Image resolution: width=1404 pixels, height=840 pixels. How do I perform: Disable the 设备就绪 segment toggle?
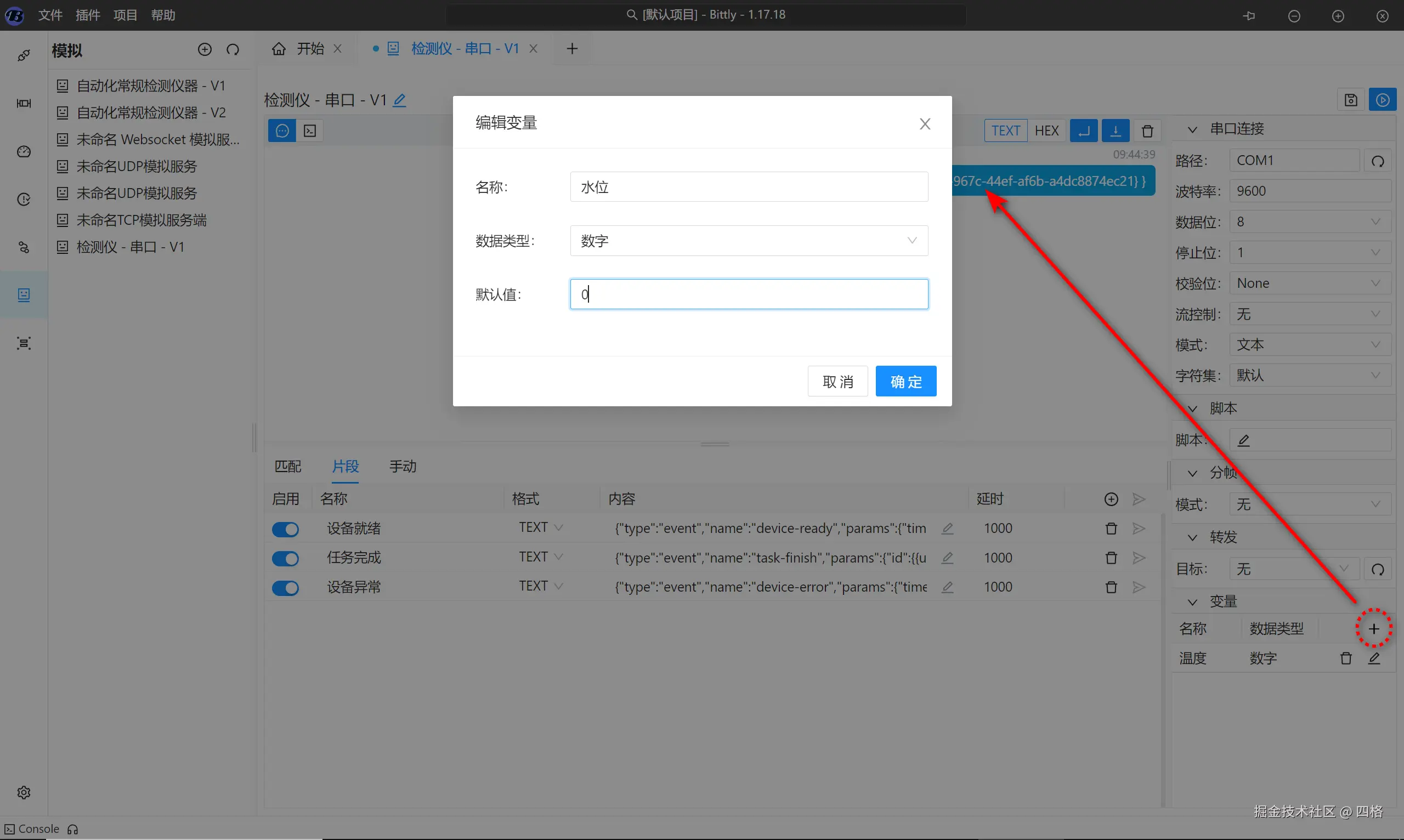tap(285, 529)
